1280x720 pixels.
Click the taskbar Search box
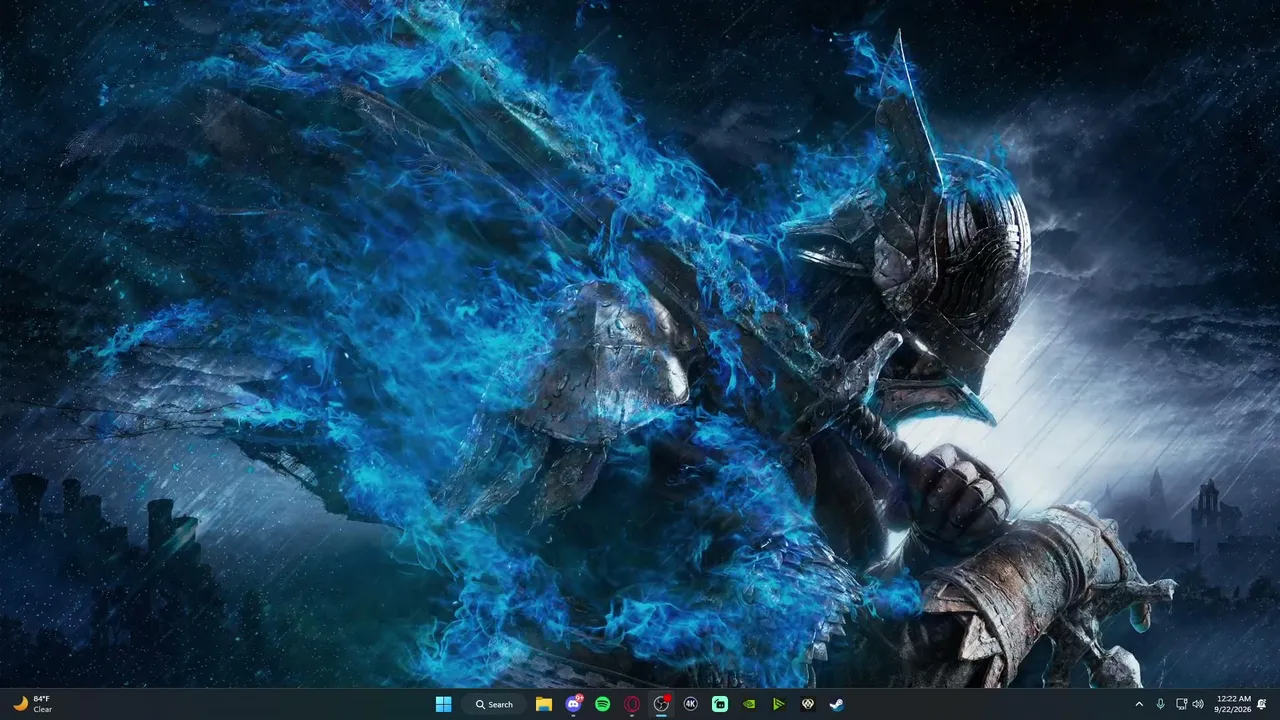click(x=494, y=704)
